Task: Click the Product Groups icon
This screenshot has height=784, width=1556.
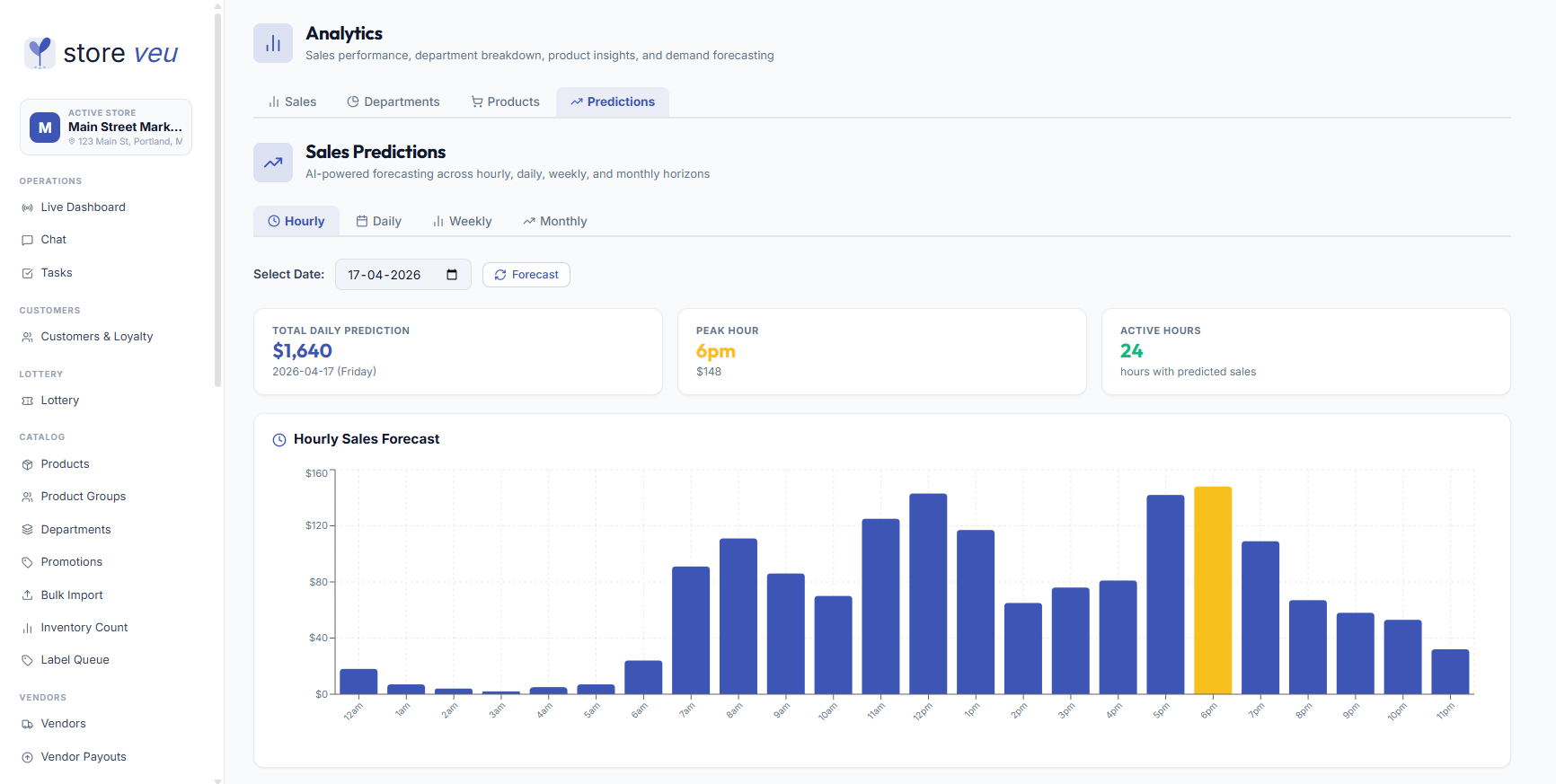Action: pyautogui.click(x=27, y=497)
